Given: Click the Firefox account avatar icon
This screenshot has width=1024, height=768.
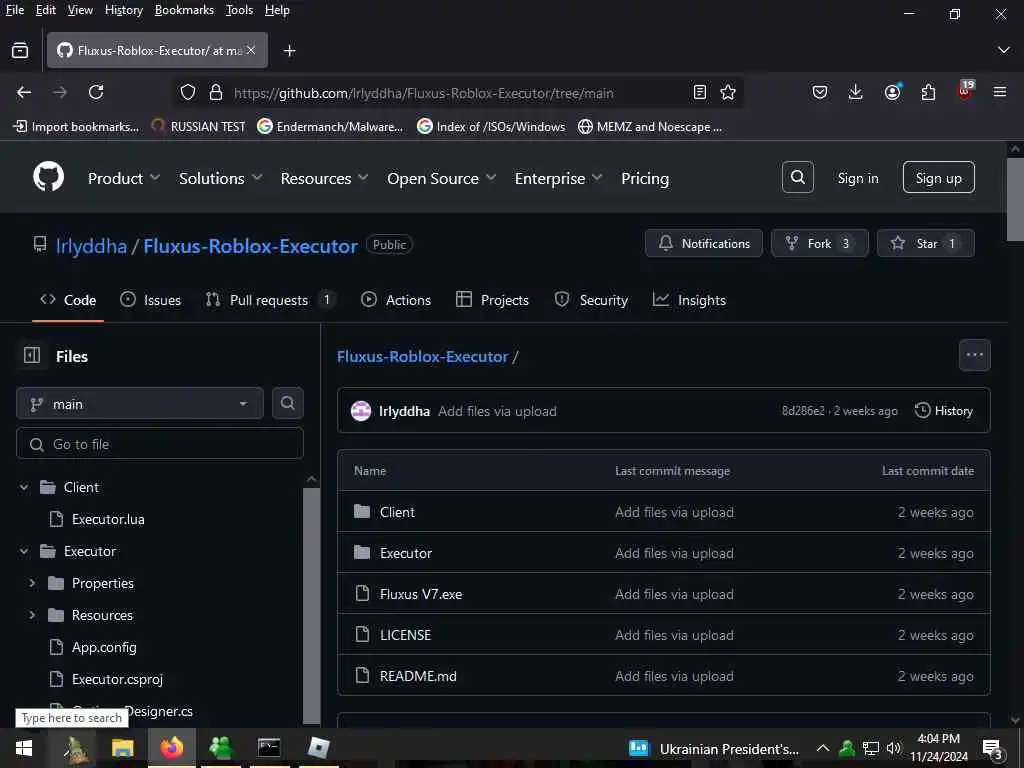Looking at the screenshot, I should [892, 92].
